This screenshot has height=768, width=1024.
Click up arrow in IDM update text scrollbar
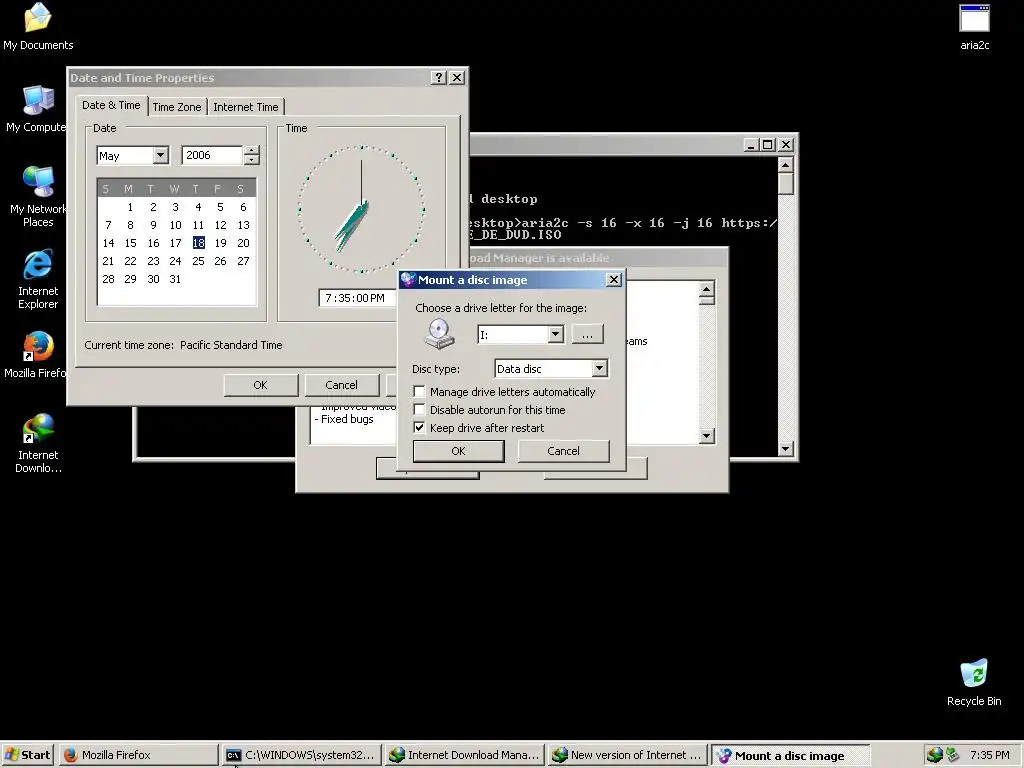pyautogui.click(x=707, y=289)
